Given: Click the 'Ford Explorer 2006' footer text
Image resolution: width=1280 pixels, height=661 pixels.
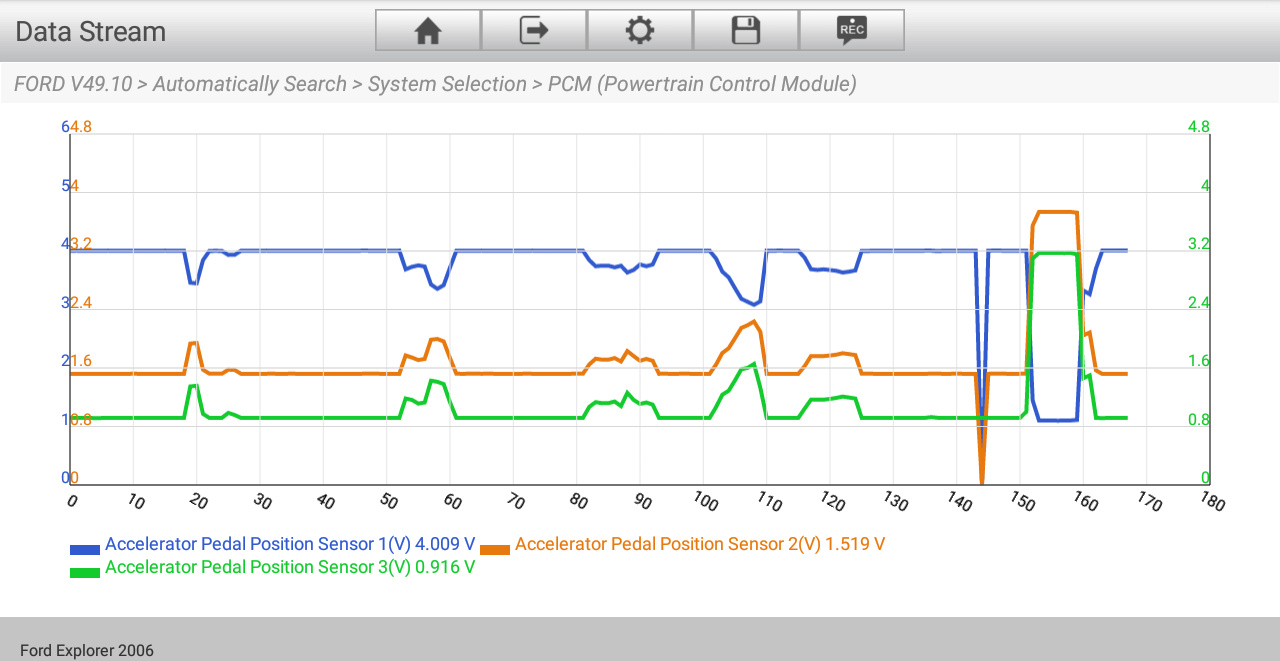Looking at the screenshot, I should (x=87, y=650).
